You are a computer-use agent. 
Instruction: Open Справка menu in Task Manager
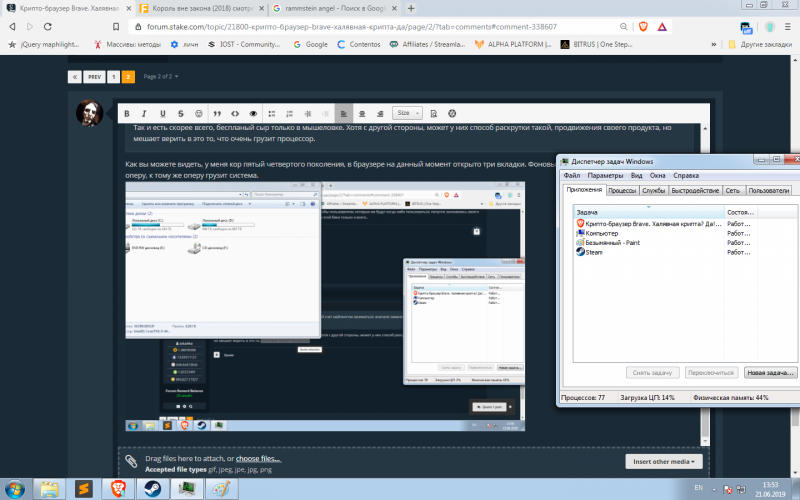click(686, 175)
